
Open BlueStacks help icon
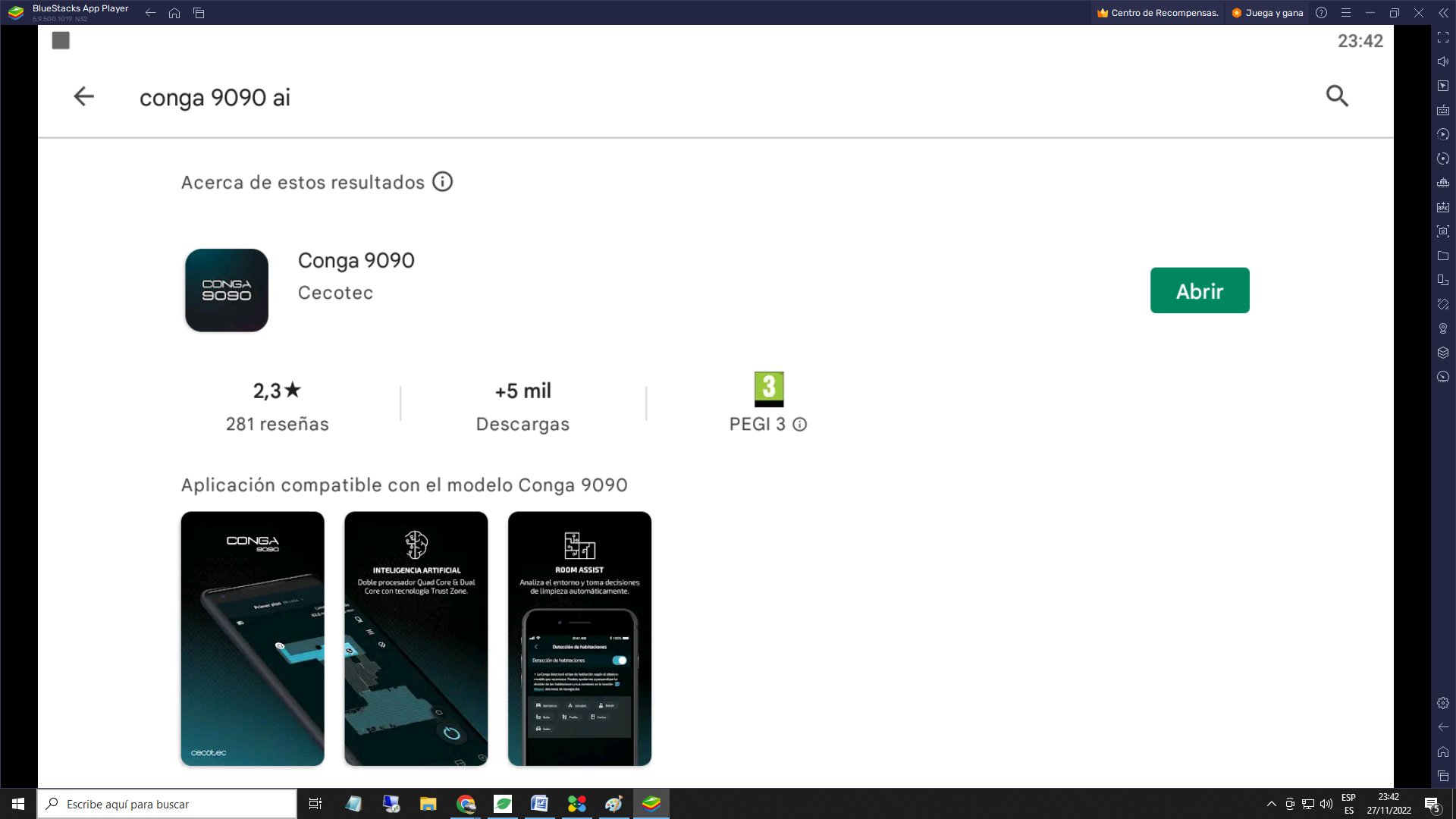1322,13
